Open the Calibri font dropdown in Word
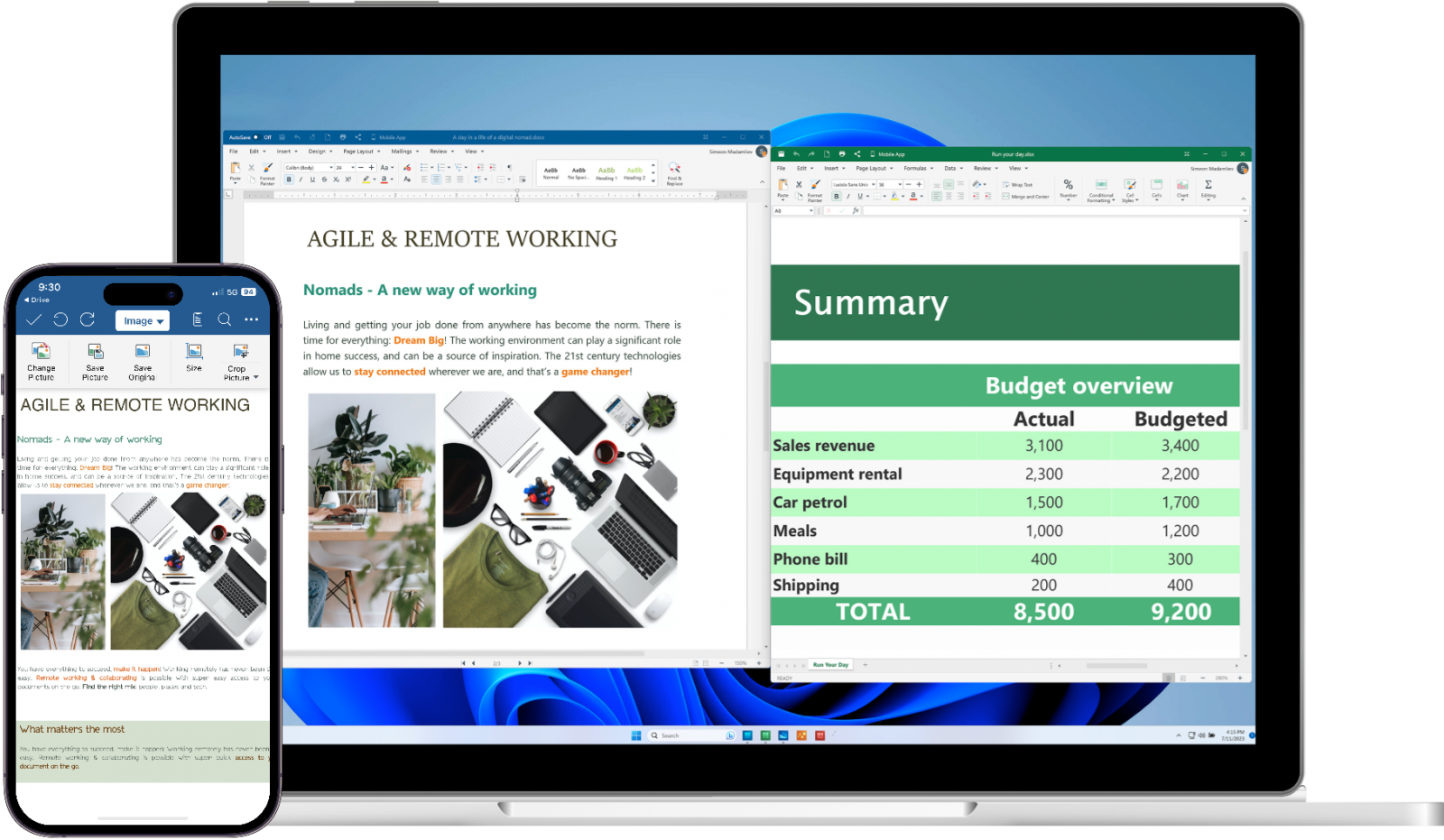The image size is (1444, 840). coord(307,167)
